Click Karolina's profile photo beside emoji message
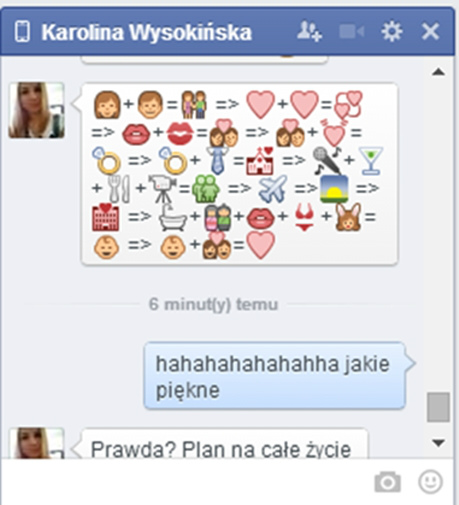The image size is (459, 505). pos(36,110)
